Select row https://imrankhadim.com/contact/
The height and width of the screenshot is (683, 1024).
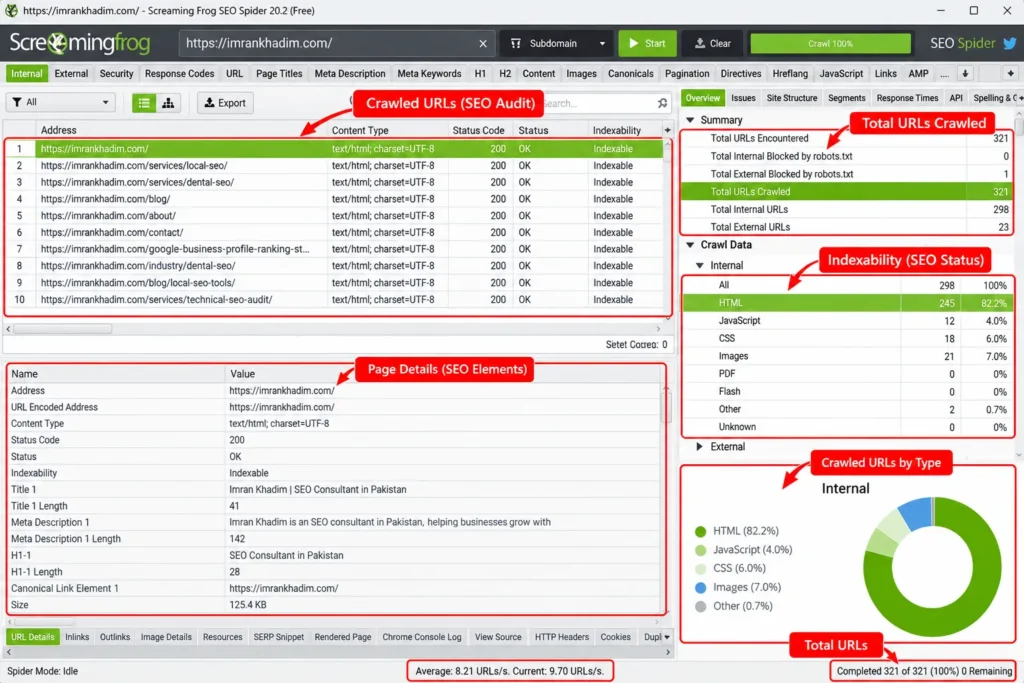335,232
